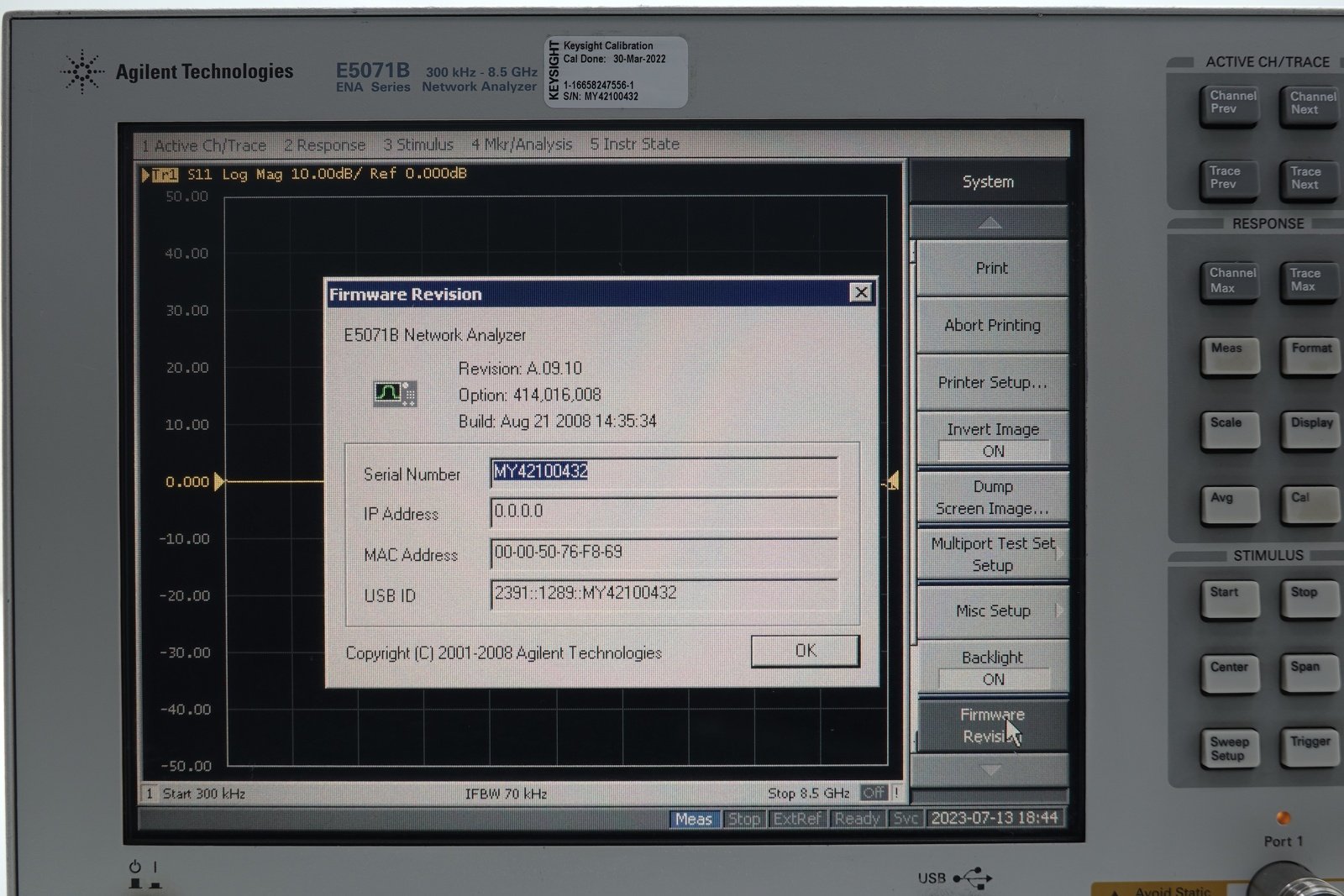Click the IFBW 70 kHz status text

506,794
